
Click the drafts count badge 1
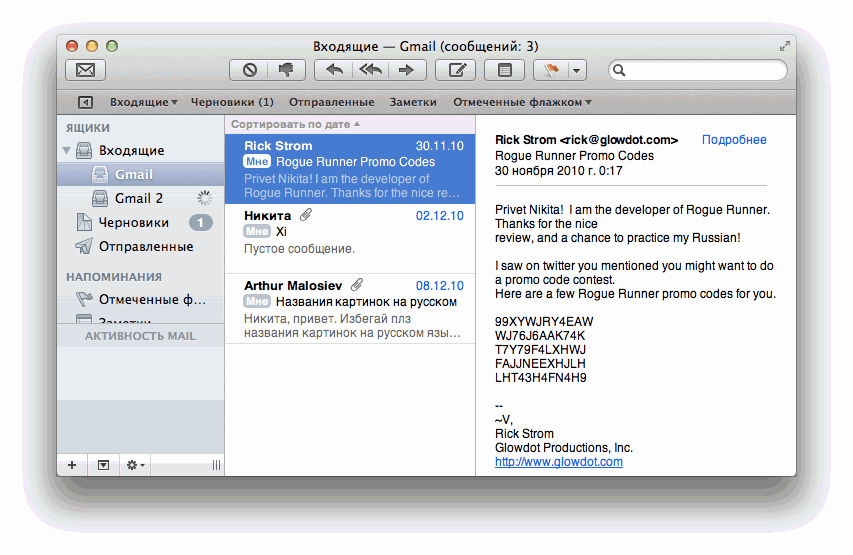click(200, 223)
